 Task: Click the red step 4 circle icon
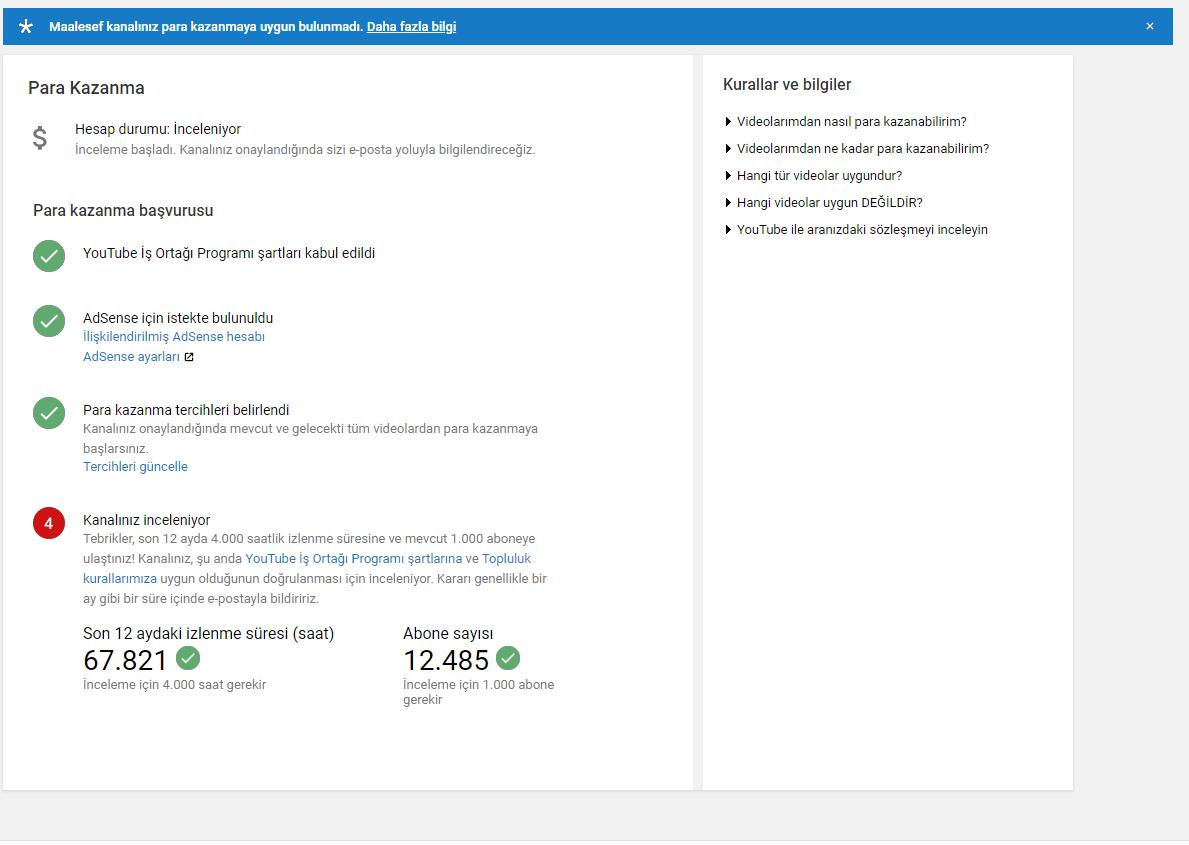point(49,523)
